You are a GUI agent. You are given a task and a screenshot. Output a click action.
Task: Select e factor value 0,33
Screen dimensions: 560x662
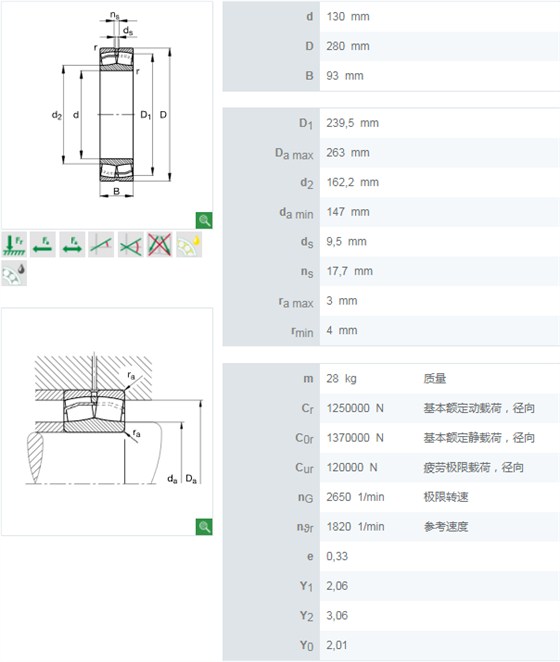337,556
